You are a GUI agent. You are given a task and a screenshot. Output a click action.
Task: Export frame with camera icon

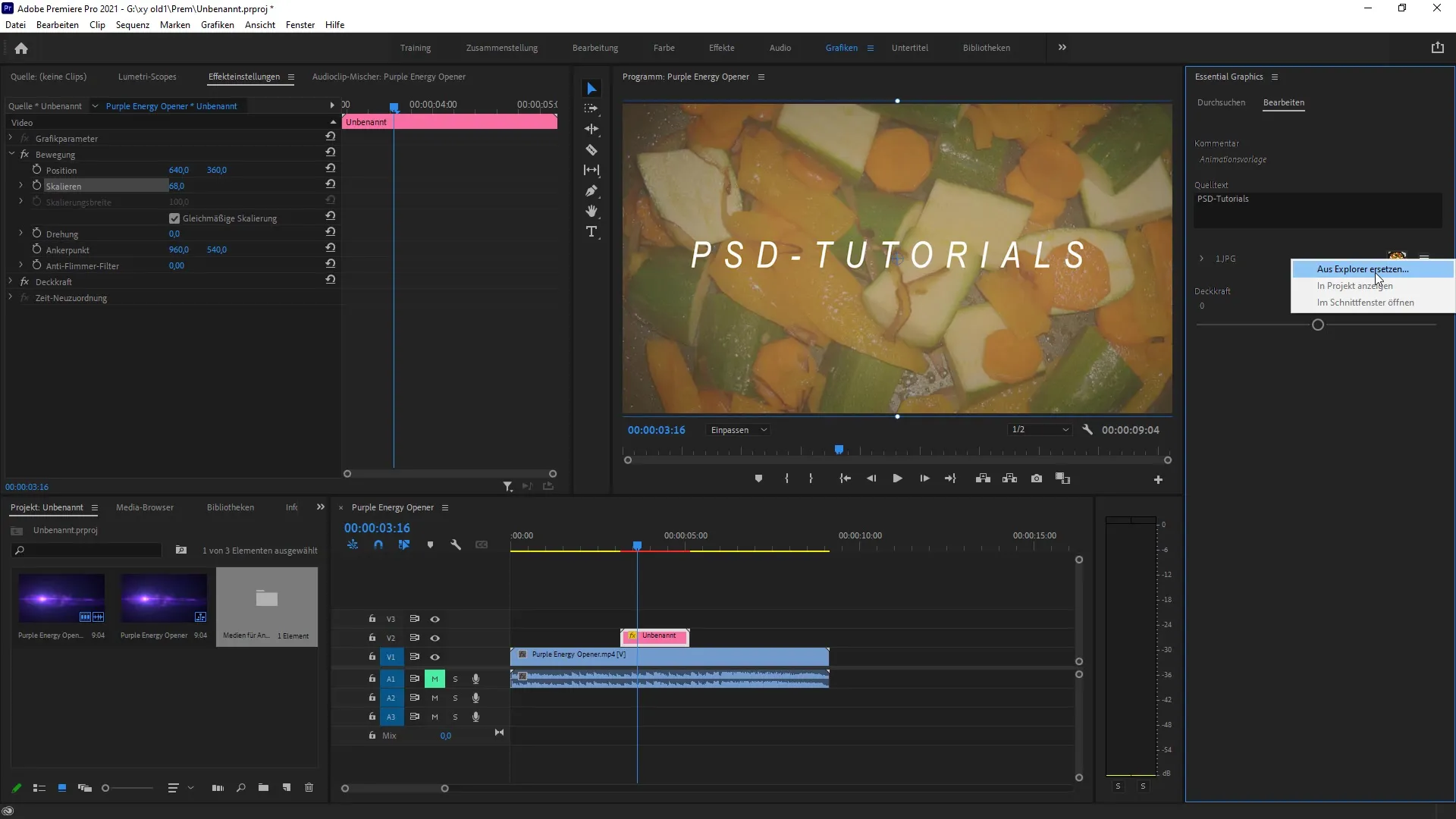click(x=1037, y=479)
